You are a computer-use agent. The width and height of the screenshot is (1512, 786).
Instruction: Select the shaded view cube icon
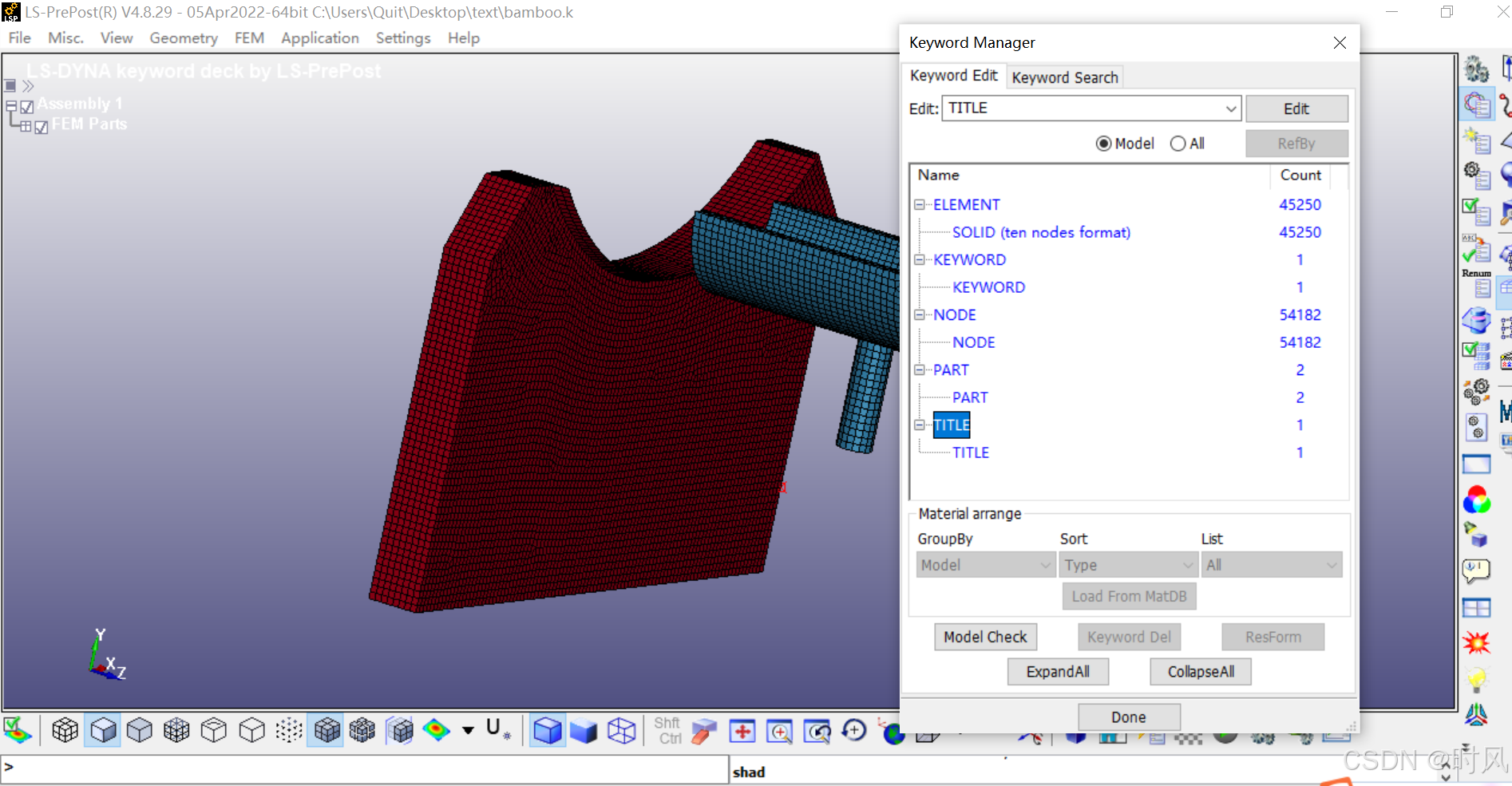pyautogui.click(x=103, y=730)
